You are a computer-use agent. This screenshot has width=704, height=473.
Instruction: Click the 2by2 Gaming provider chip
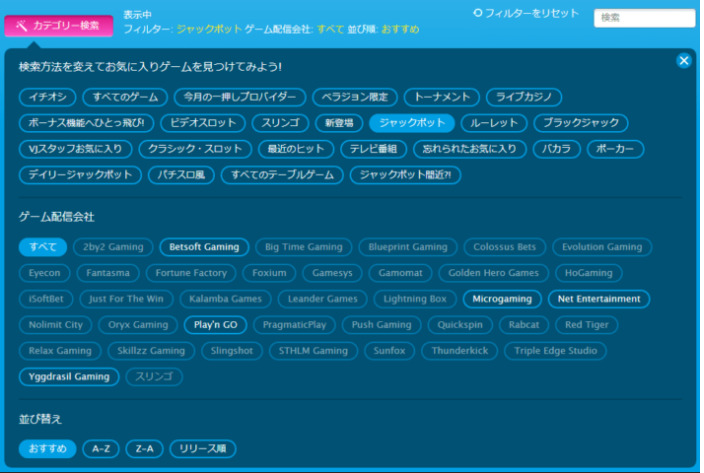(113, 247)
